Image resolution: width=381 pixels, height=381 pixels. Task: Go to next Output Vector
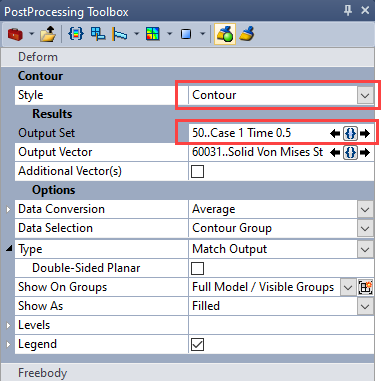[365, 153]
